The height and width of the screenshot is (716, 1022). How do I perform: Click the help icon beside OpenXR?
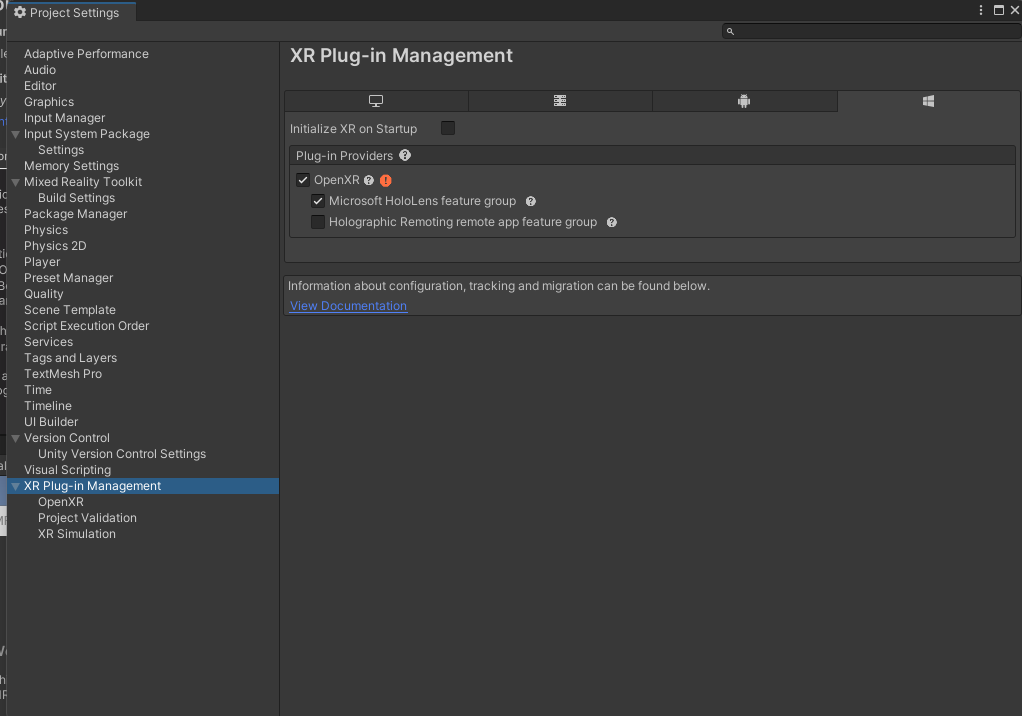[369, 181]
